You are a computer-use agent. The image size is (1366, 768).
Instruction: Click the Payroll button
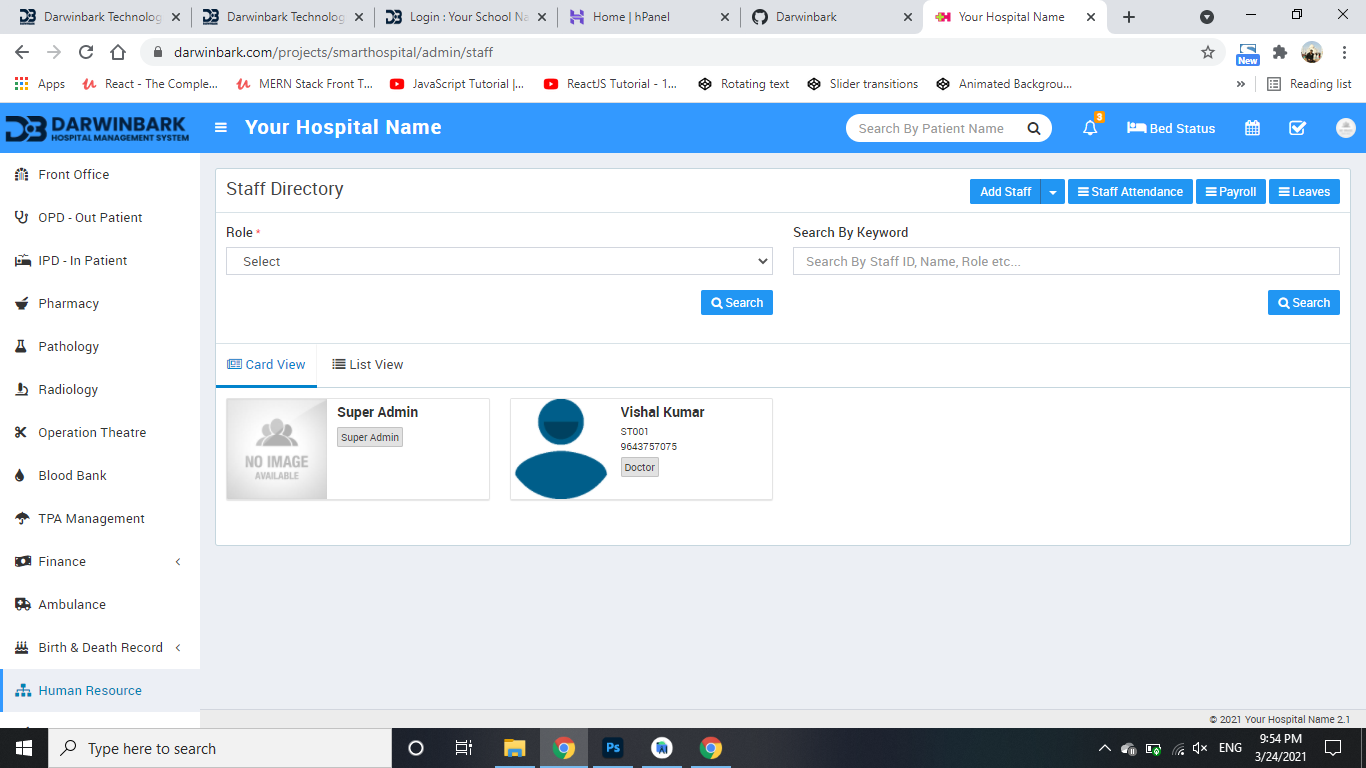point(1231,192)
